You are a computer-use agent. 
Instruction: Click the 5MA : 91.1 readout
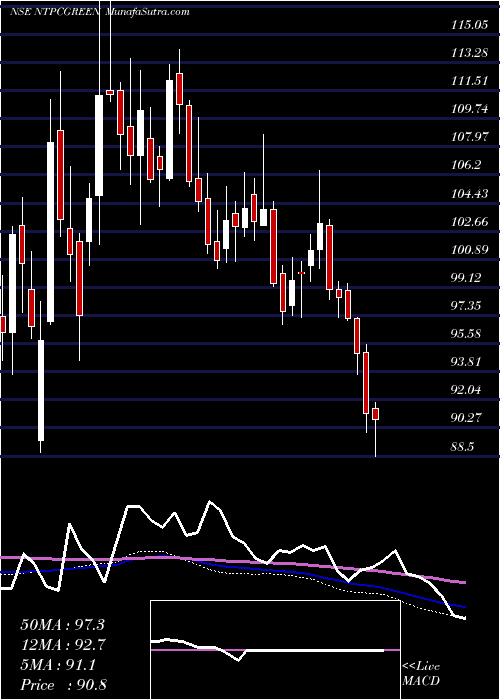[x=58, y=665]
